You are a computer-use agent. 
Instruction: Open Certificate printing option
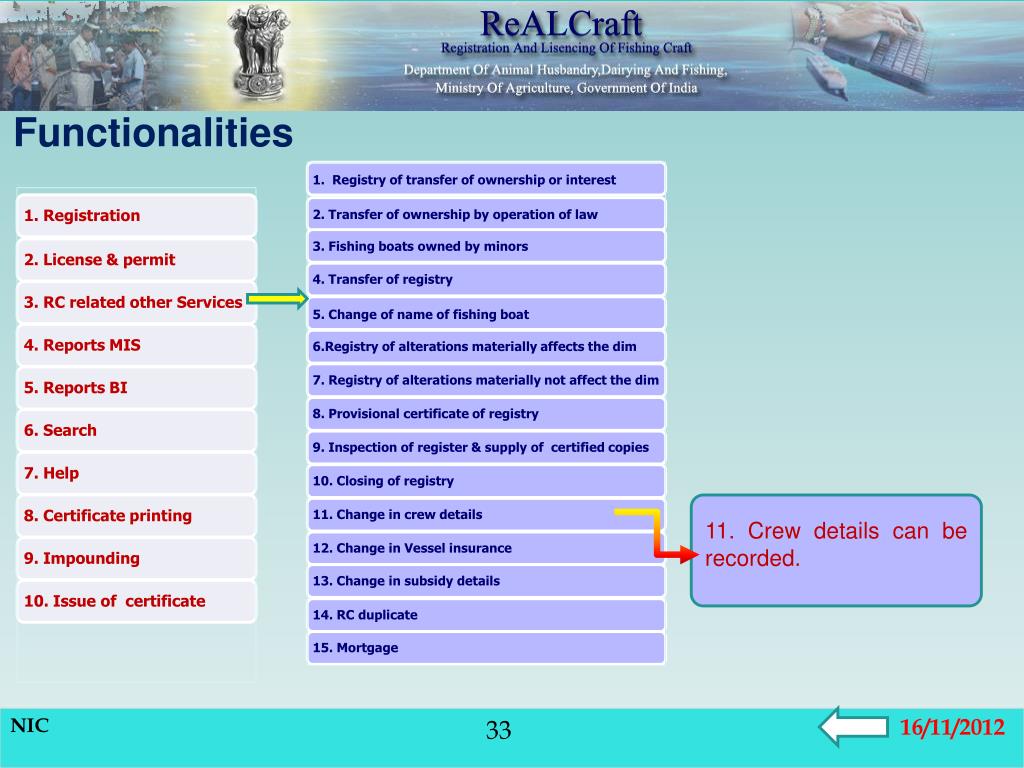[x=136, y=515]
